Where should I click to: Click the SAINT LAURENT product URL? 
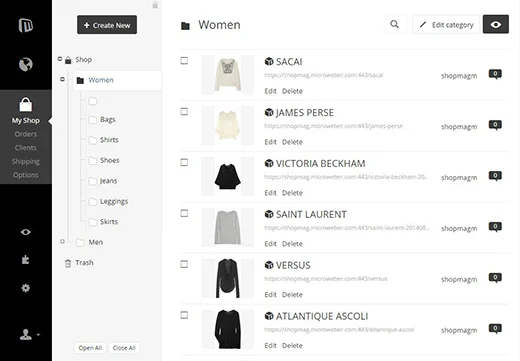pos(347,228)
